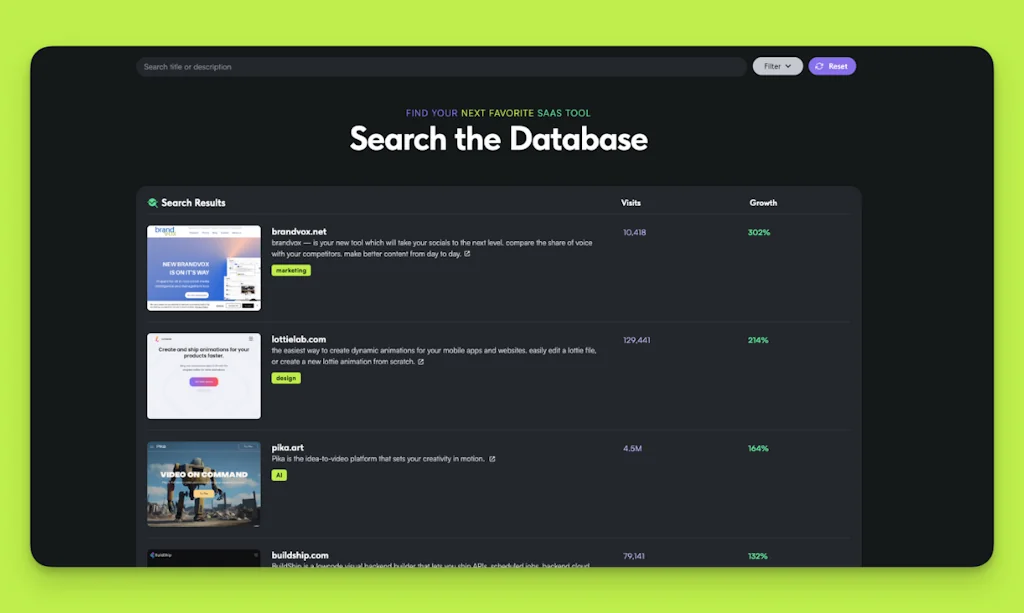Click the refresh icon inside the Reset button
This screenshot has width=1024, height=613.
[820, 66]
